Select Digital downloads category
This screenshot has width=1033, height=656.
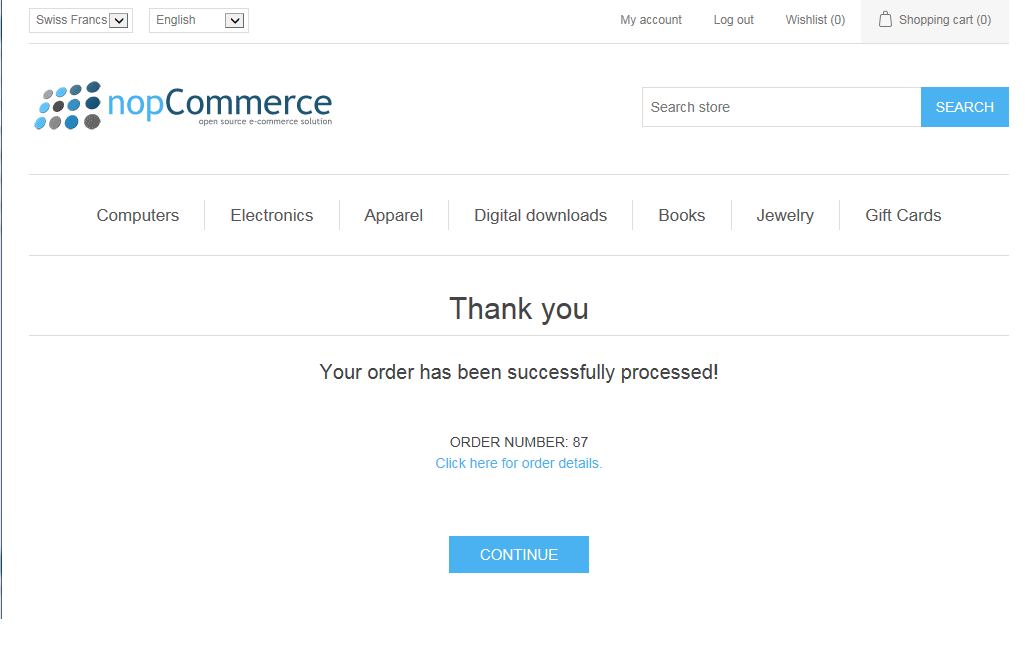[x=541, y=215]
